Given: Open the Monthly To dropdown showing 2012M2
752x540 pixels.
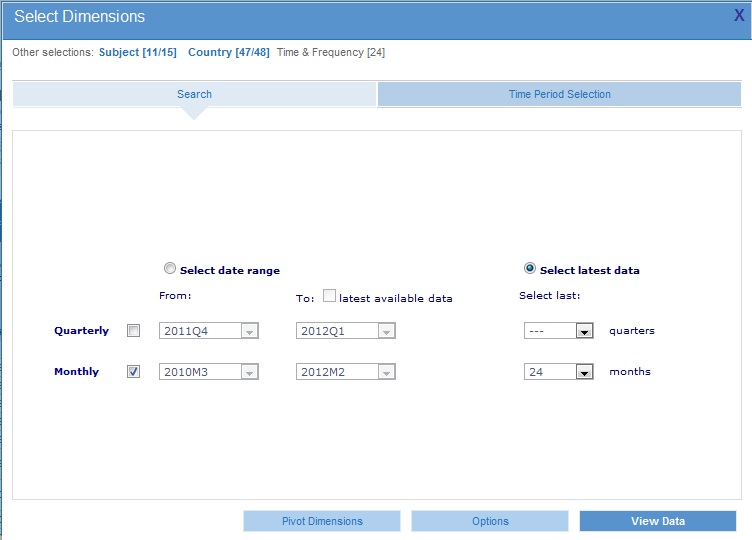Looking at the screenshot, I should 346,372.
